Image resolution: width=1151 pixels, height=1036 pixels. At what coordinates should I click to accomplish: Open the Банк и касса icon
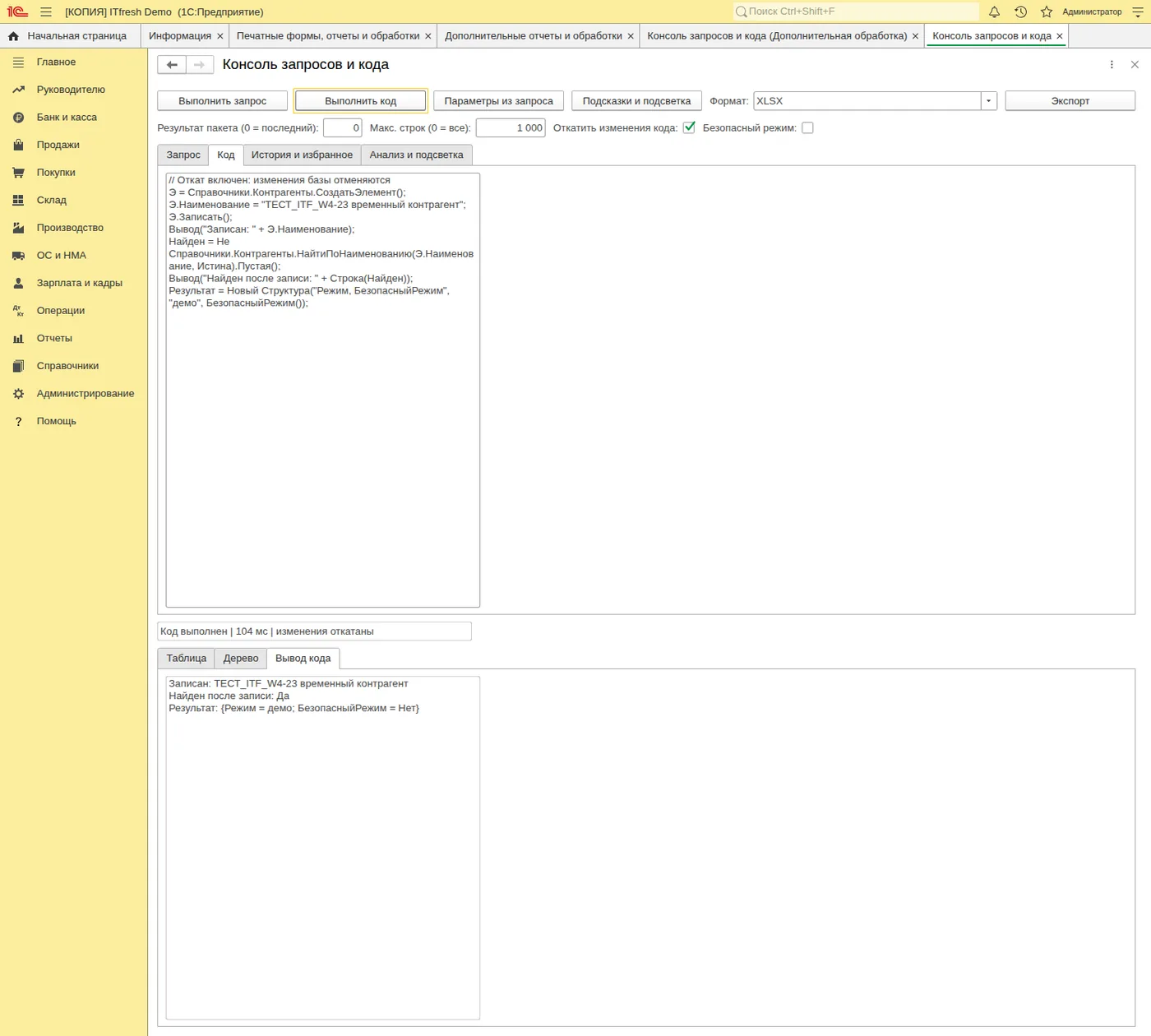pos(18,118)
